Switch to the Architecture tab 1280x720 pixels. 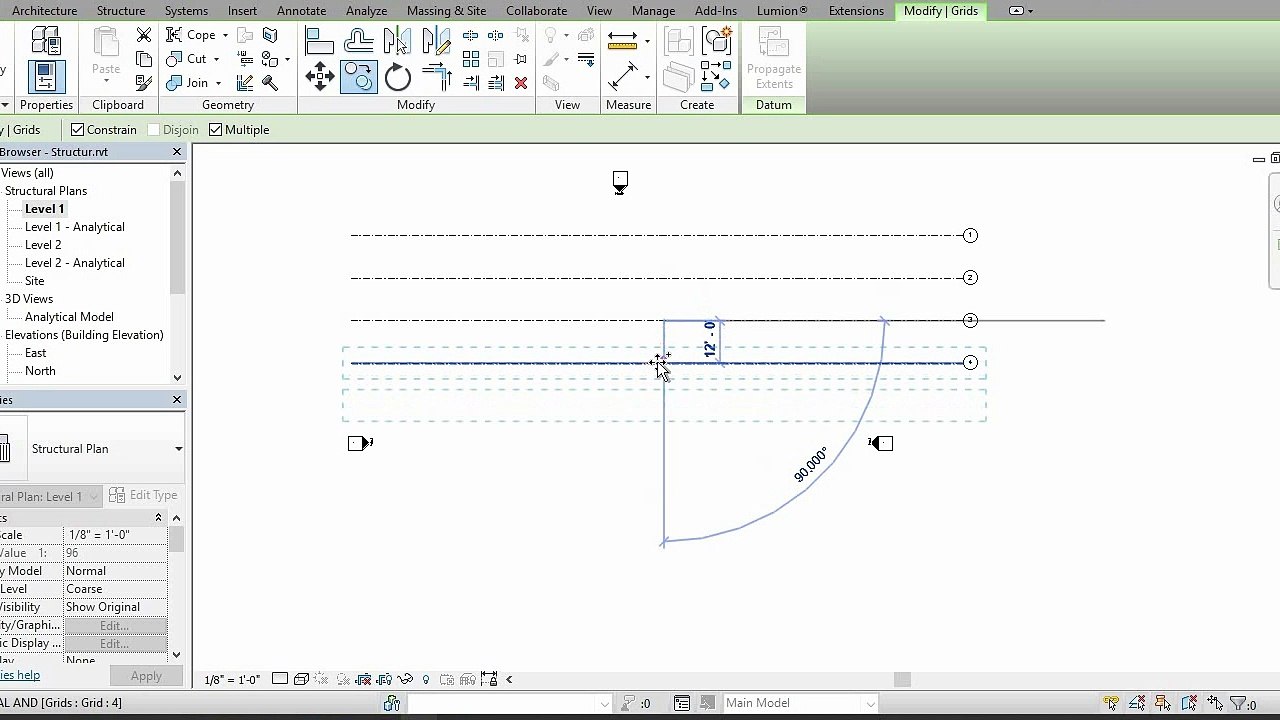[x=44, y=11]
